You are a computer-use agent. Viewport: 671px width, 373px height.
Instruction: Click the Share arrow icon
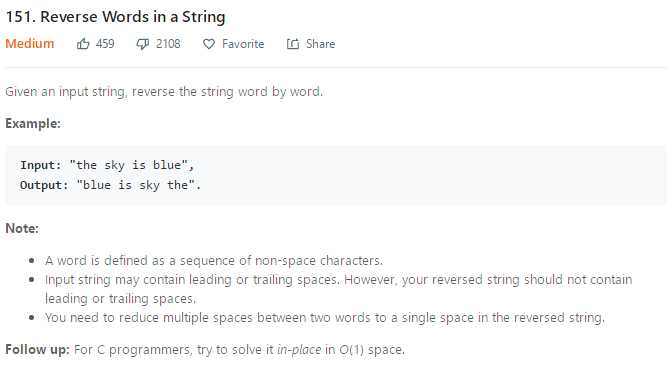[293, 44]
